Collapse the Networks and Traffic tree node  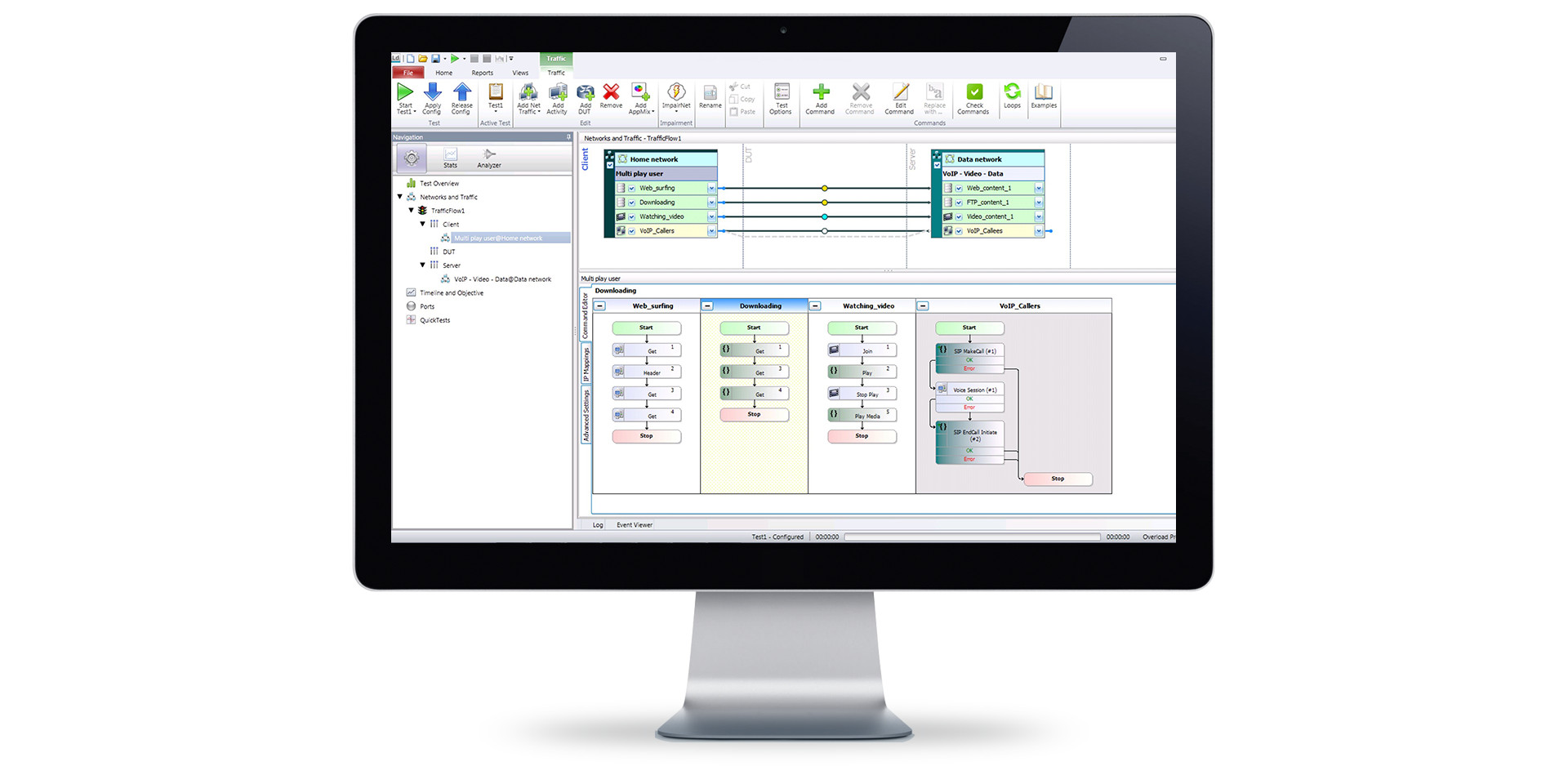tap(400, 197)
